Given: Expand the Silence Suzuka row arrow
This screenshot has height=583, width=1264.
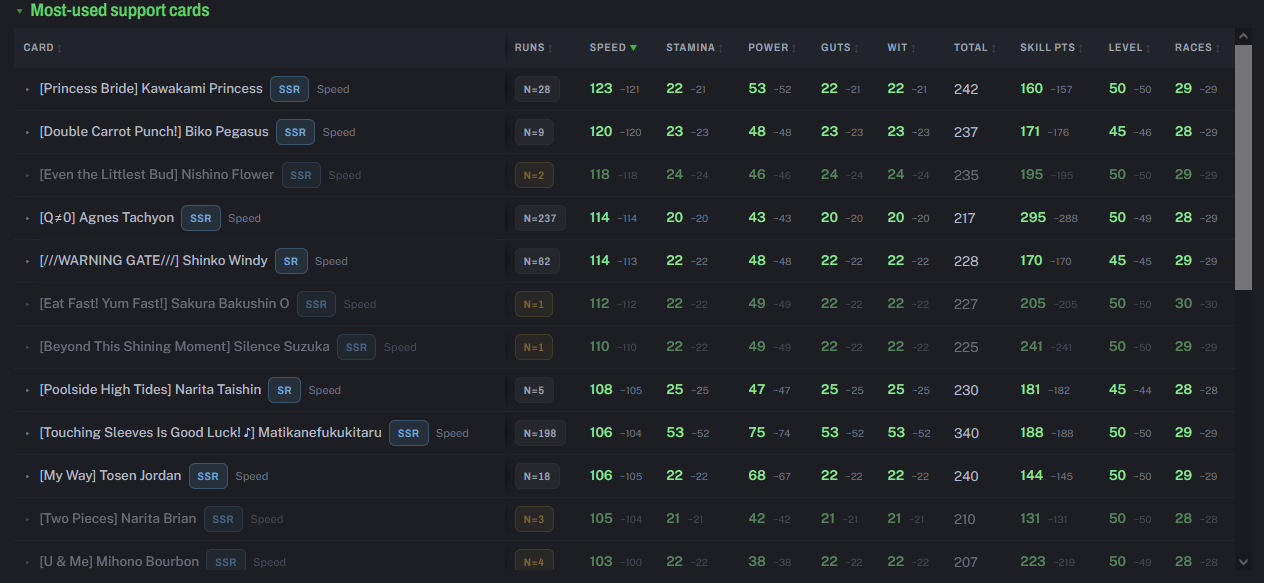Looking at the screenshot, I should click(x=28, y=347).
